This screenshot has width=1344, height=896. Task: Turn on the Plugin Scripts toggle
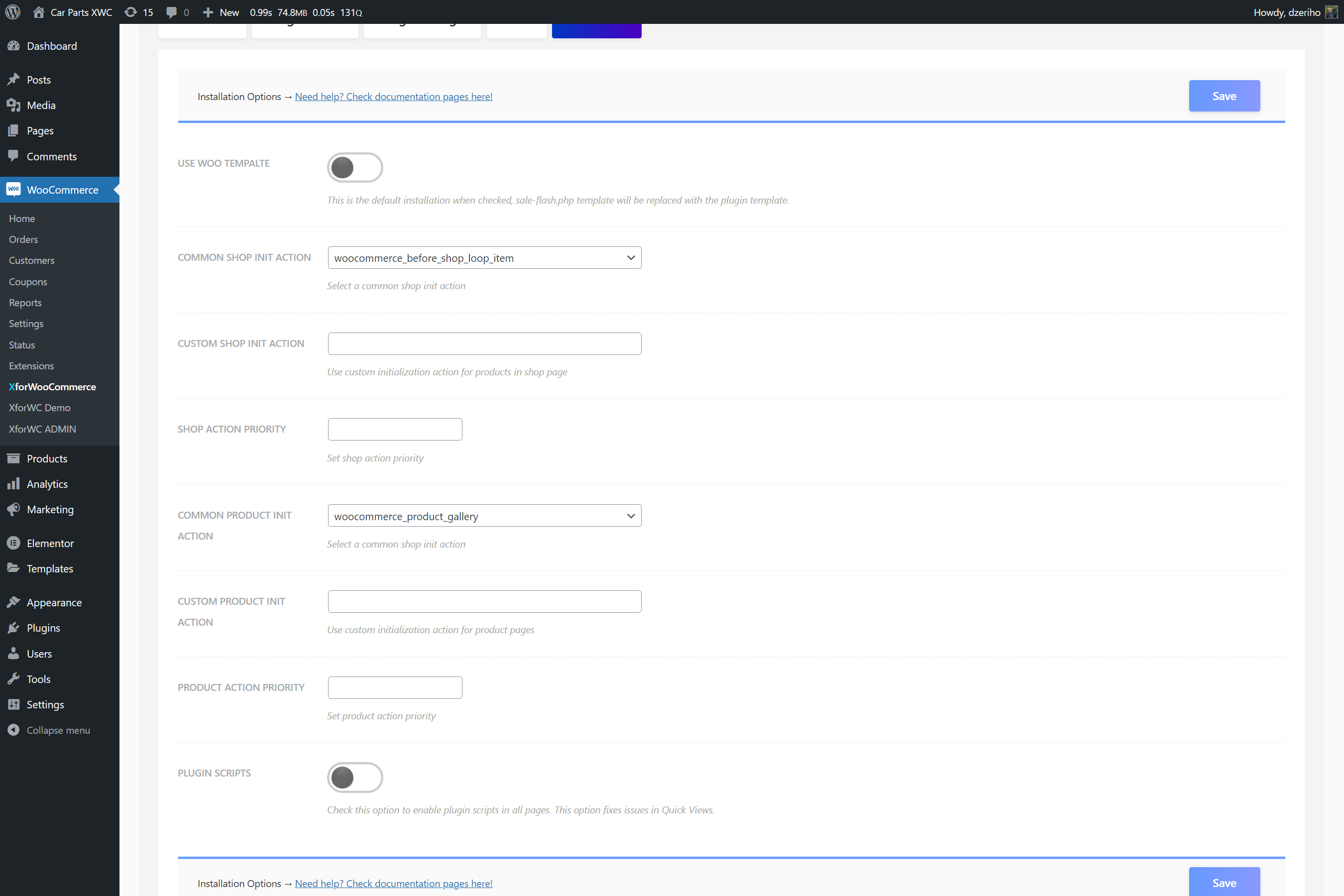354,777
